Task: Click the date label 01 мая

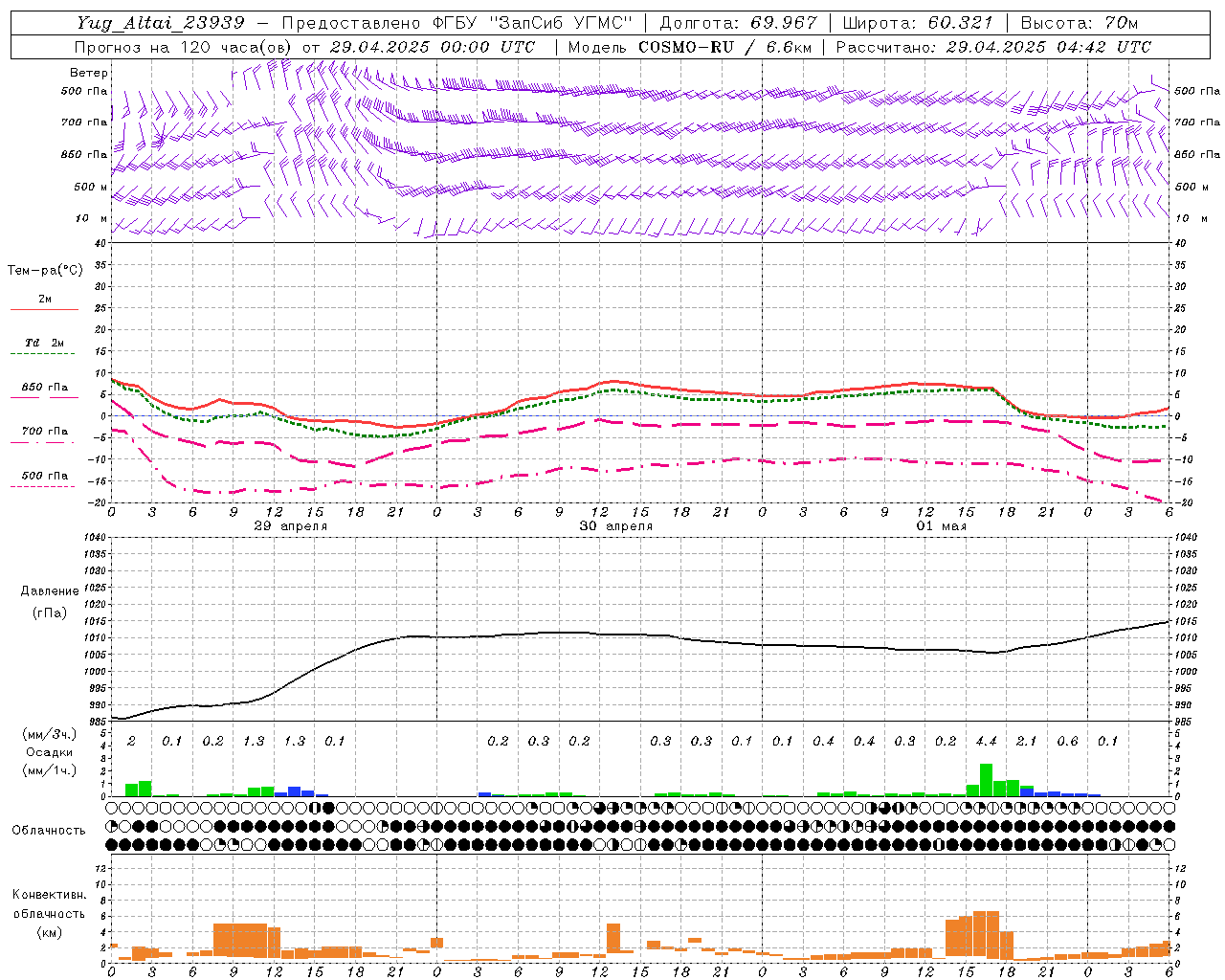Action: click(942, 526)
